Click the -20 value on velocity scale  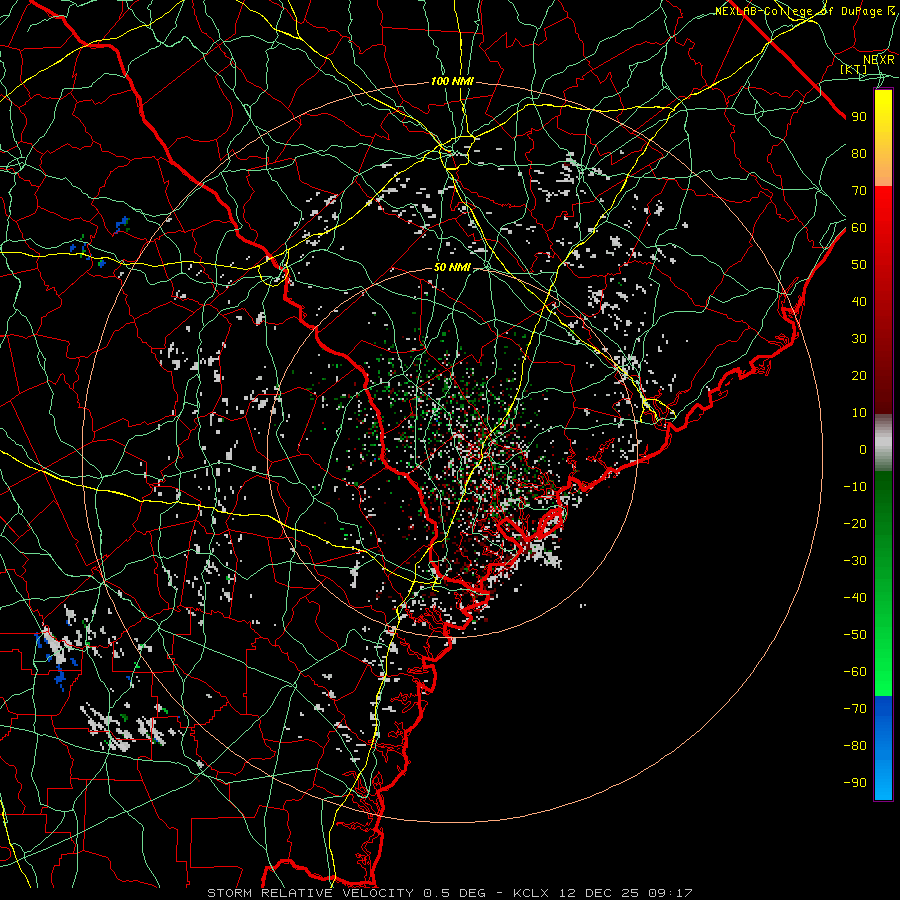coord(855,524)
